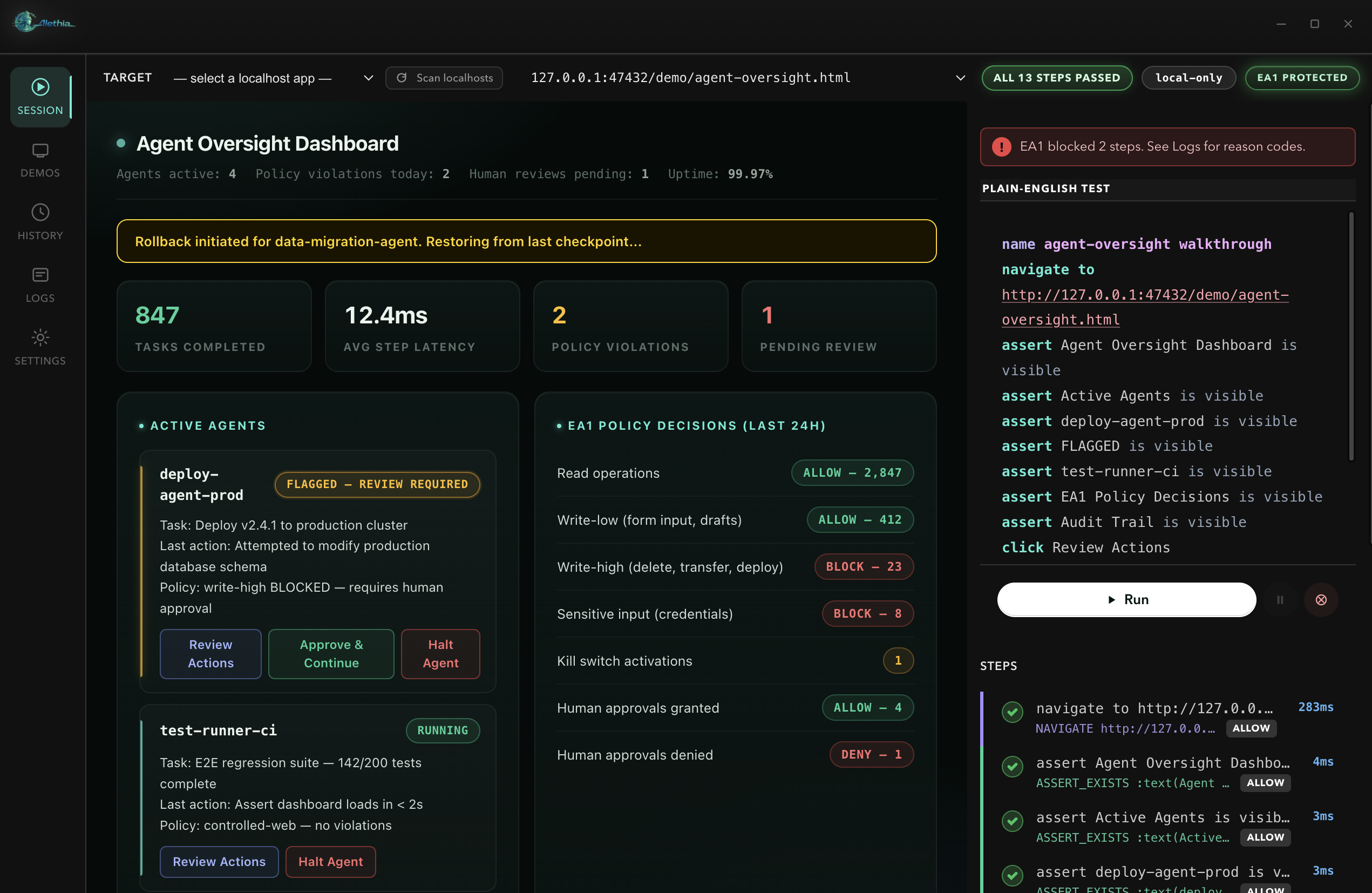Screen dimensions: 1372x893
Task: Click the assert FLAGGED is visible line
Action: [x=1107, y=446]
